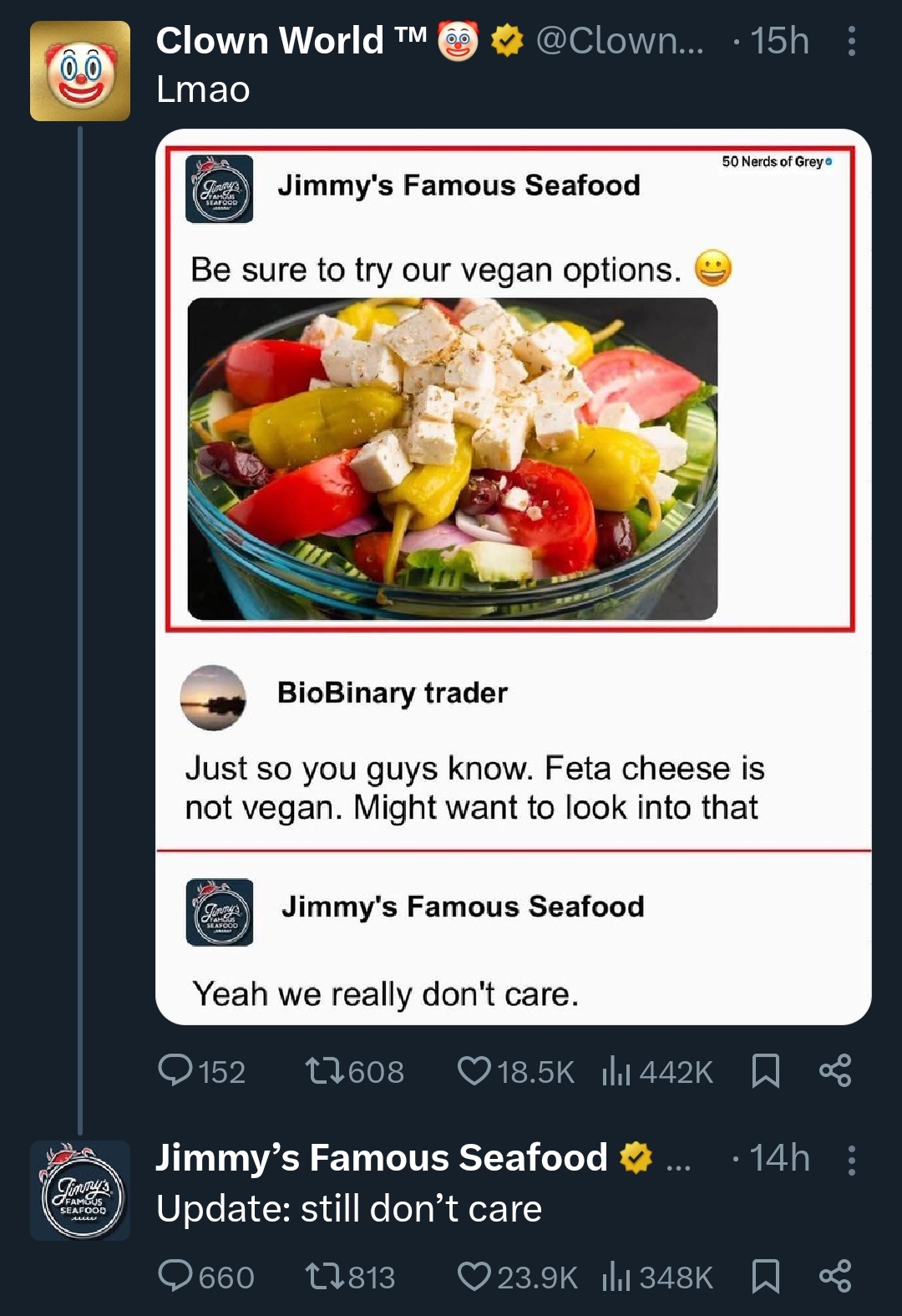Screen dimensions: 902x1316
Task: Tap the @Clown... username handle
Action: pos(620,41)
